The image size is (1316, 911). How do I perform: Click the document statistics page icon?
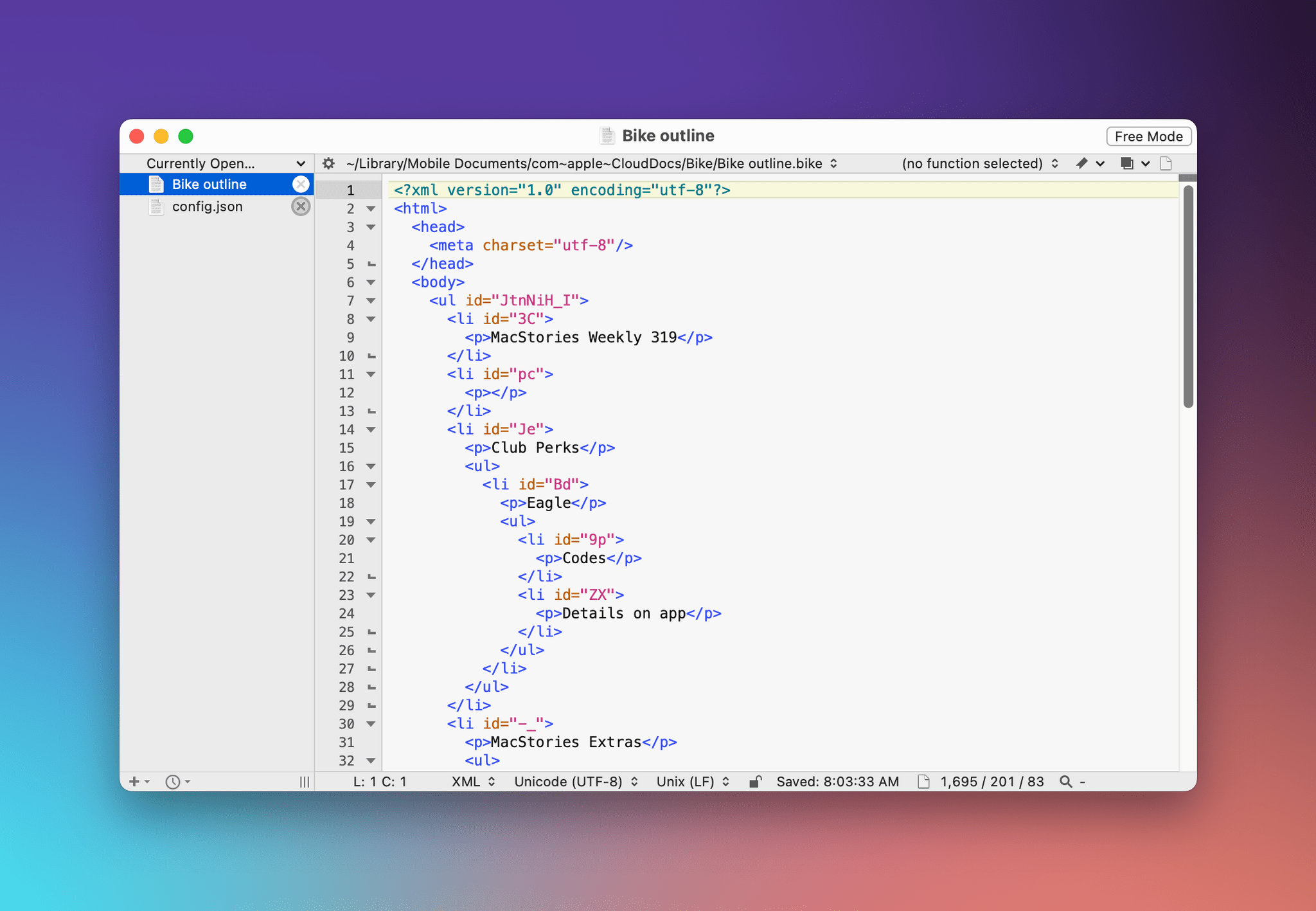click(923, 782)
